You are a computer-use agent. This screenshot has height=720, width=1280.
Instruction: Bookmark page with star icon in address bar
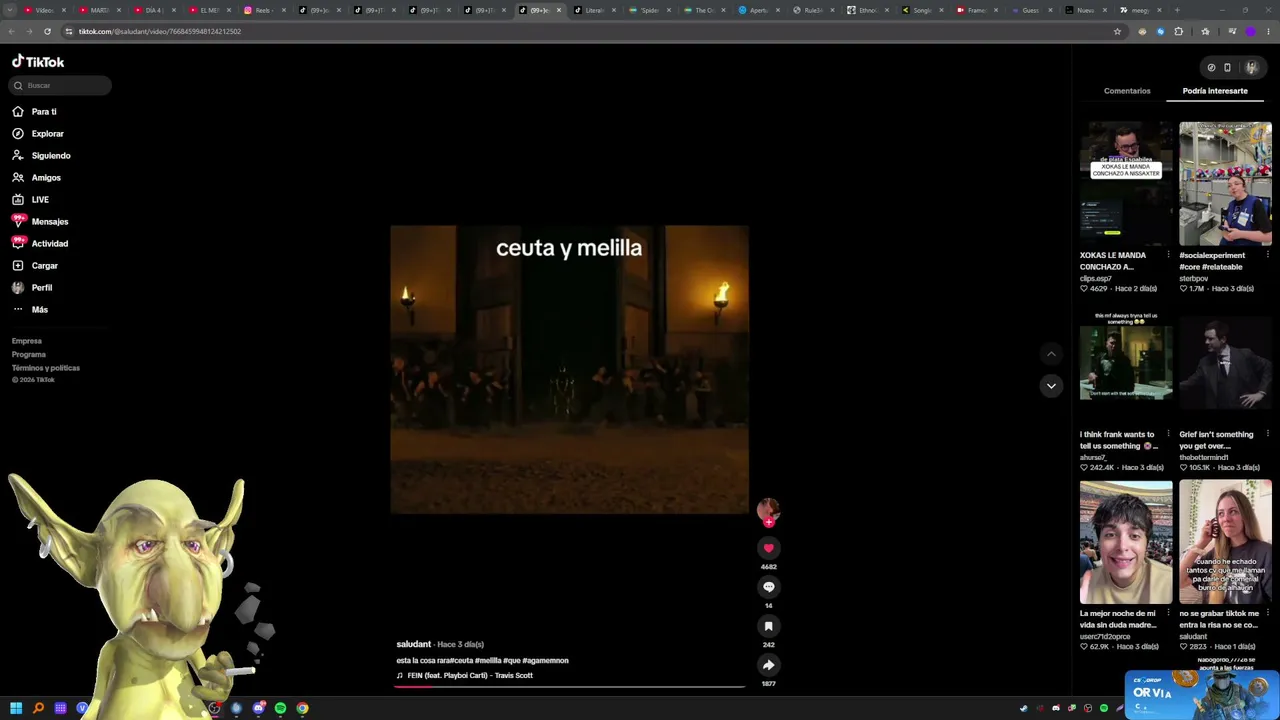click(x=1117, y=31)
